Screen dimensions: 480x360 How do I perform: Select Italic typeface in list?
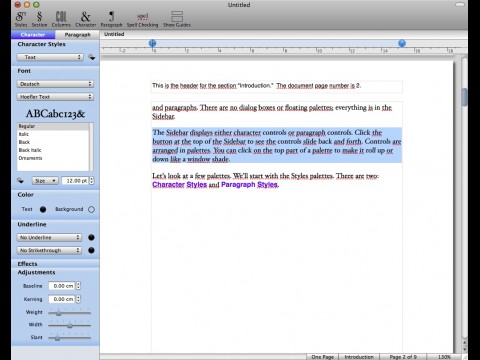pos(53,134)
